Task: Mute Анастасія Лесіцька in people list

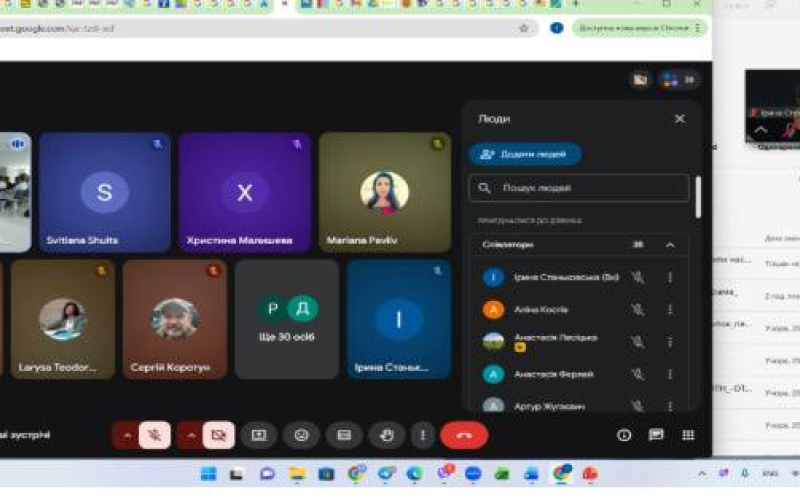Action: pos(638,342)
